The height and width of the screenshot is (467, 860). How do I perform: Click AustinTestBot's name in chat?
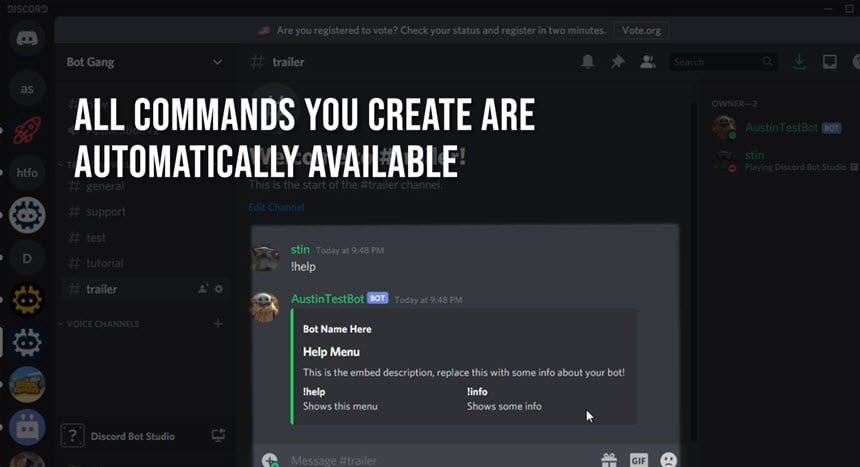(327, 299)
